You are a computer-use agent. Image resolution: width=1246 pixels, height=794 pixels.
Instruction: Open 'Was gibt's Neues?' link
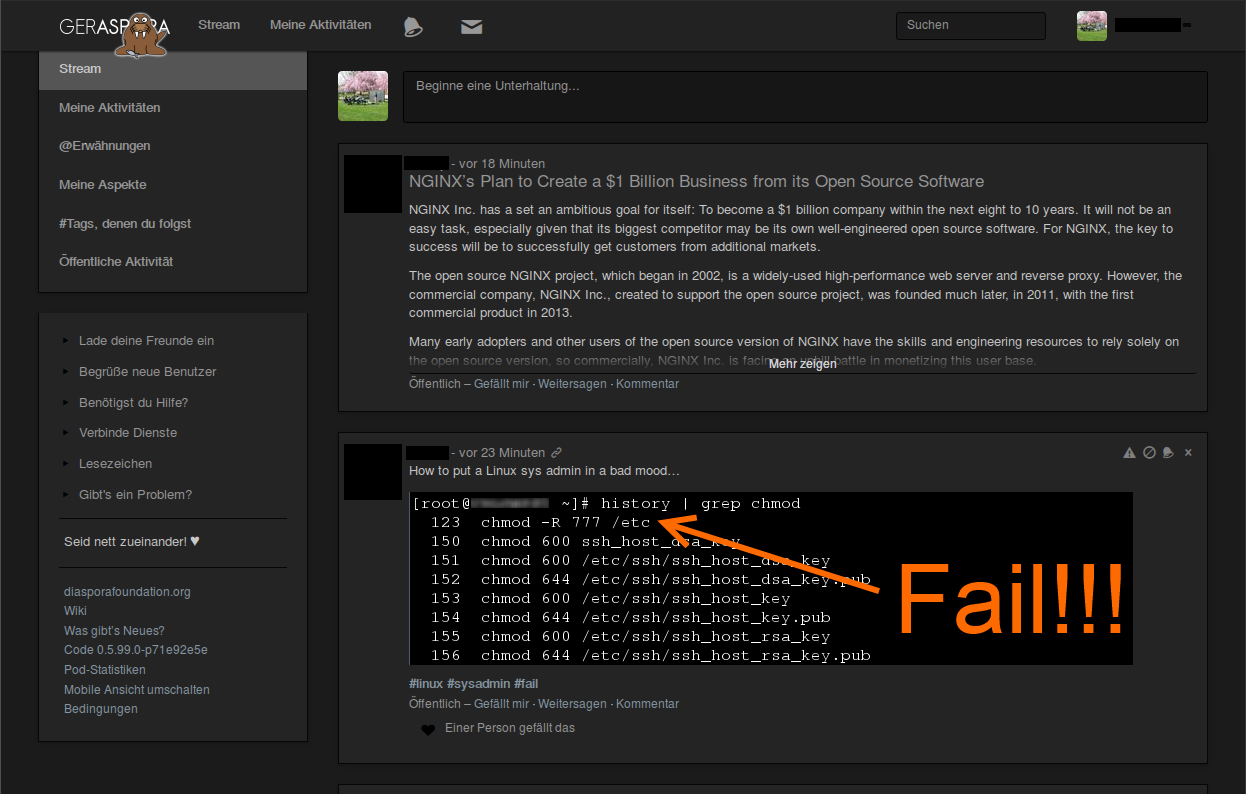coord(114,631)
